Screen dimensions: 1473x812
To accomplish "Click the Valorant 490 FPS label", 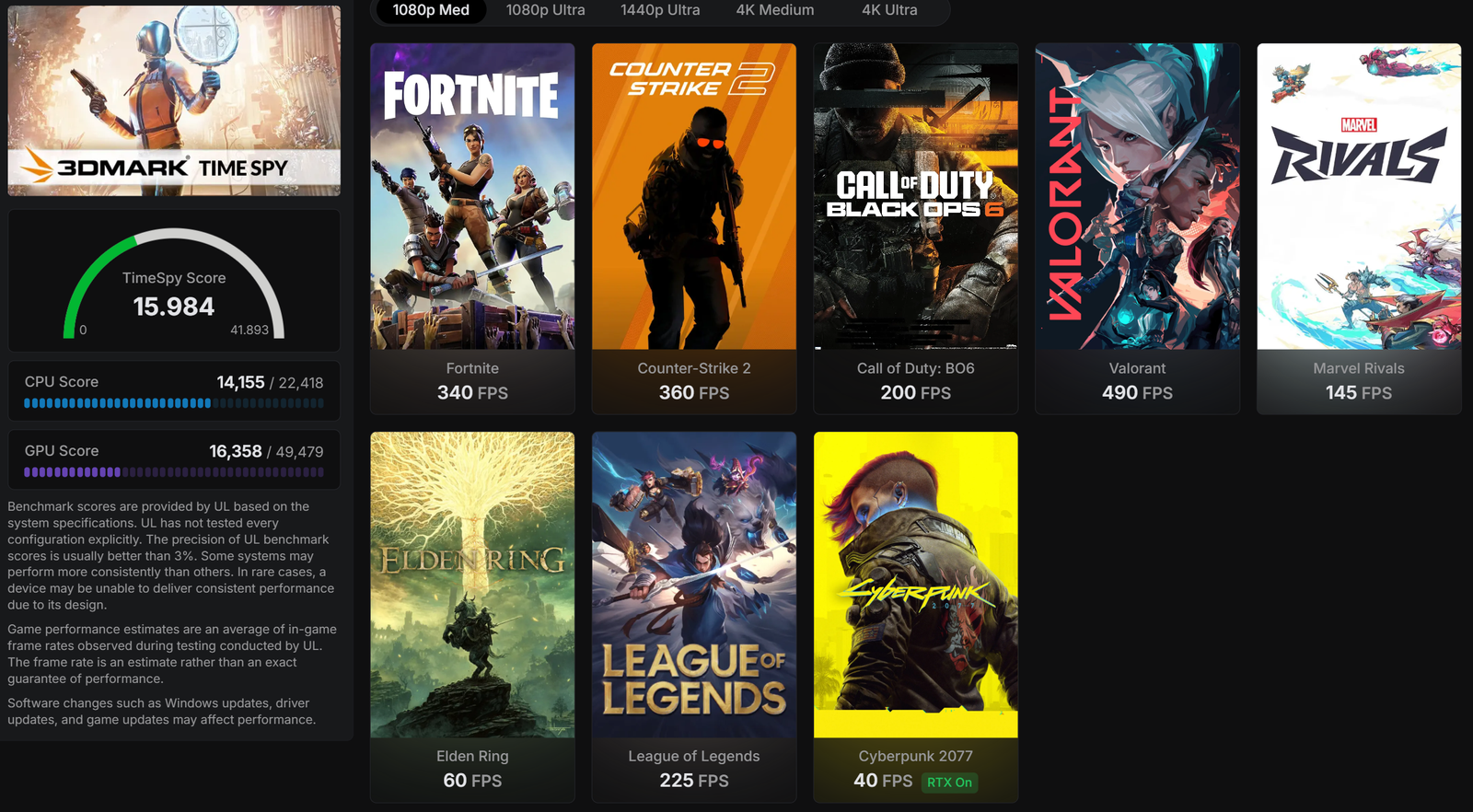I will (1137, 392).
